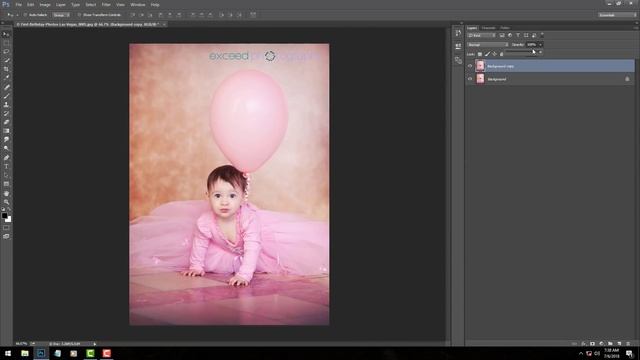Image resolution: width=640 pixels, height=360 pixels.
Task: Select the Hand tool
Action: click(6, 193)
